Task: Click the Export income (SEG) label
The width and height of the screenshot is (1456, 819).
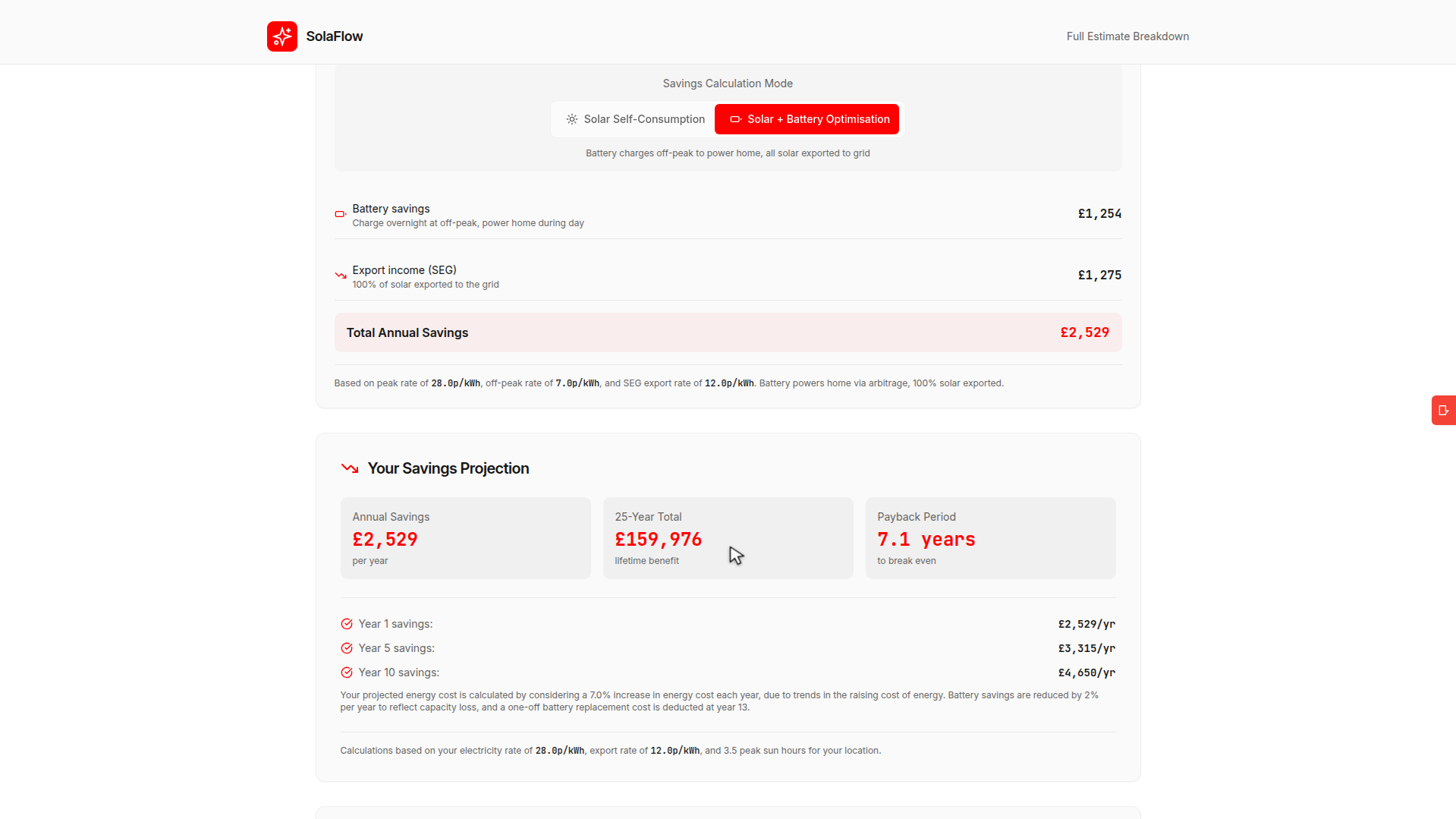Action: [x=404, y=270]
